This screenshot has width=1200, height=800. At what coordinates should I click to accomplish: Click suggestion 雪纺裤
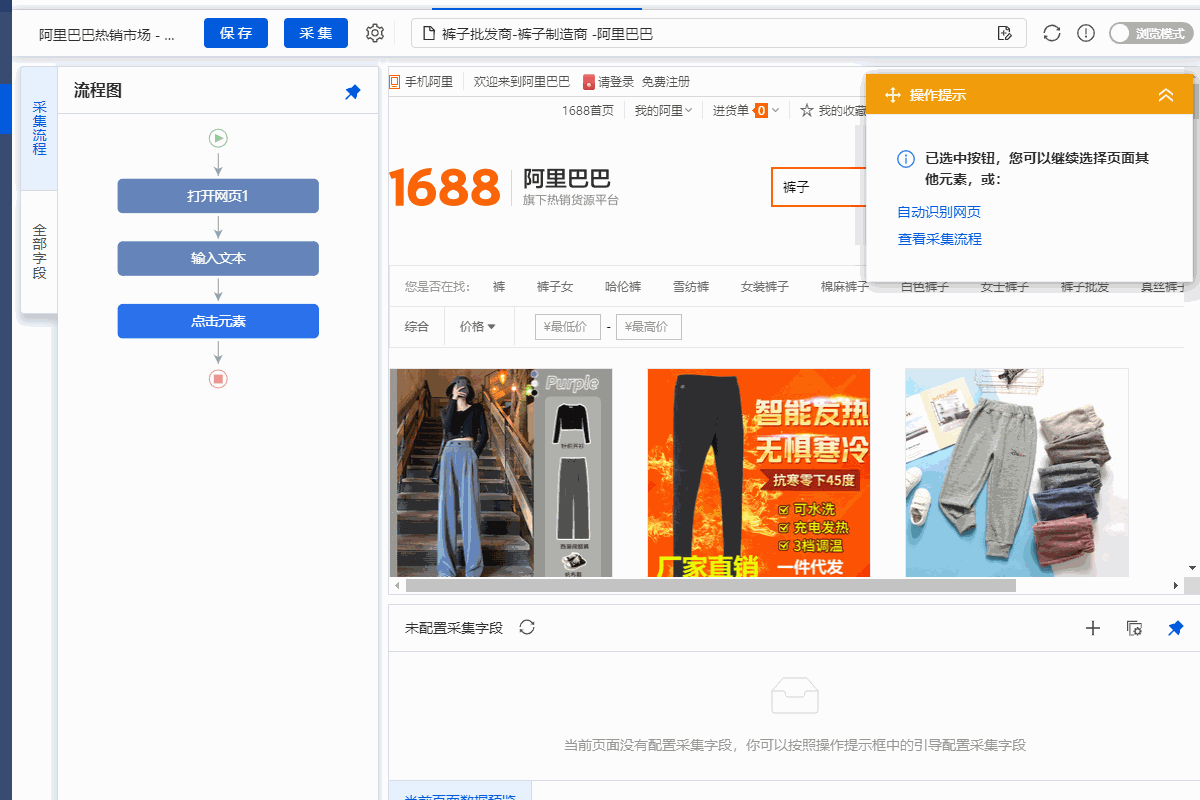tap(691, 287)
